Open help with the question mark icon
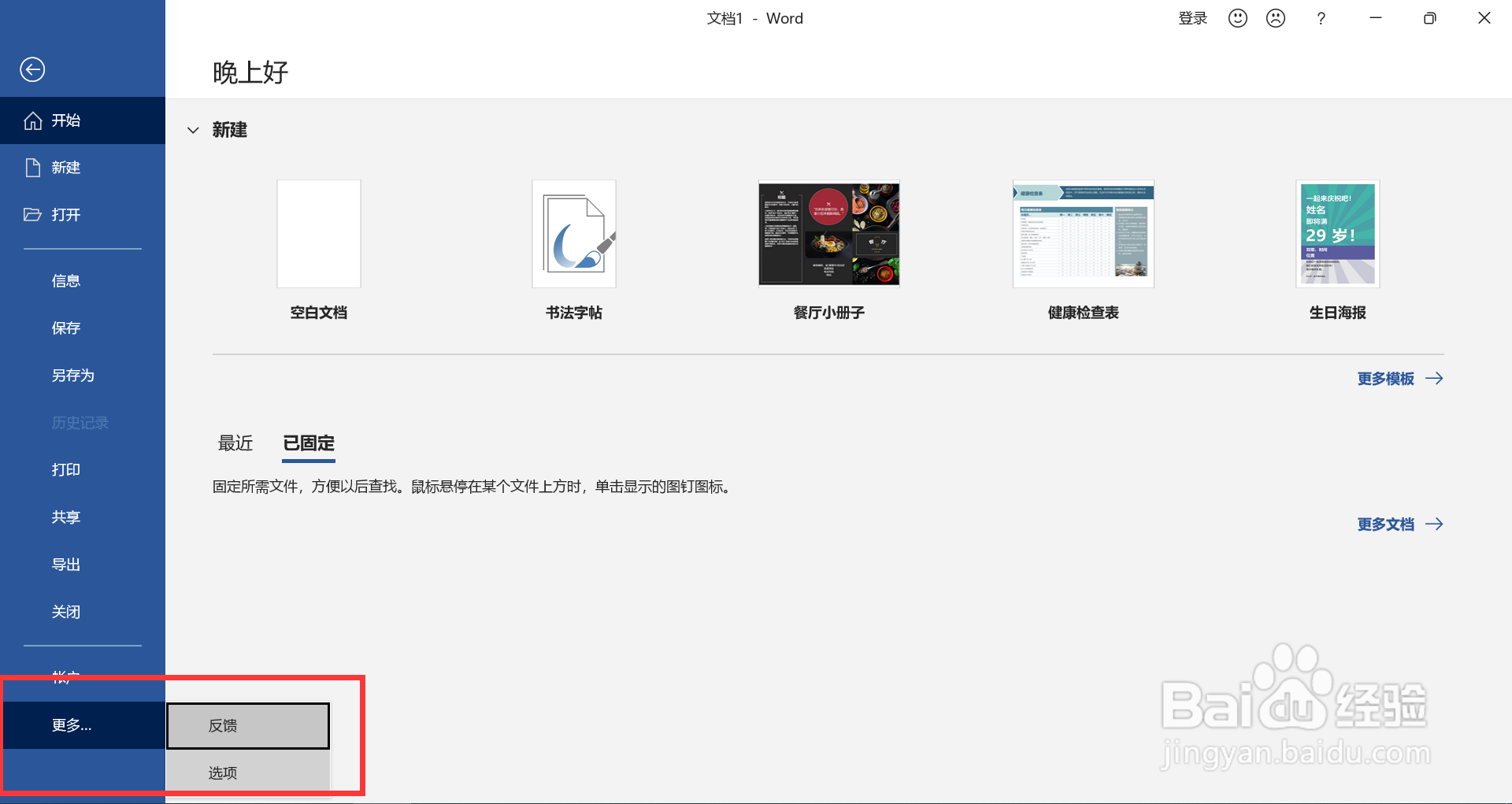The height and width of the screenshot is (804, 1512). [x=1321, y=19]
